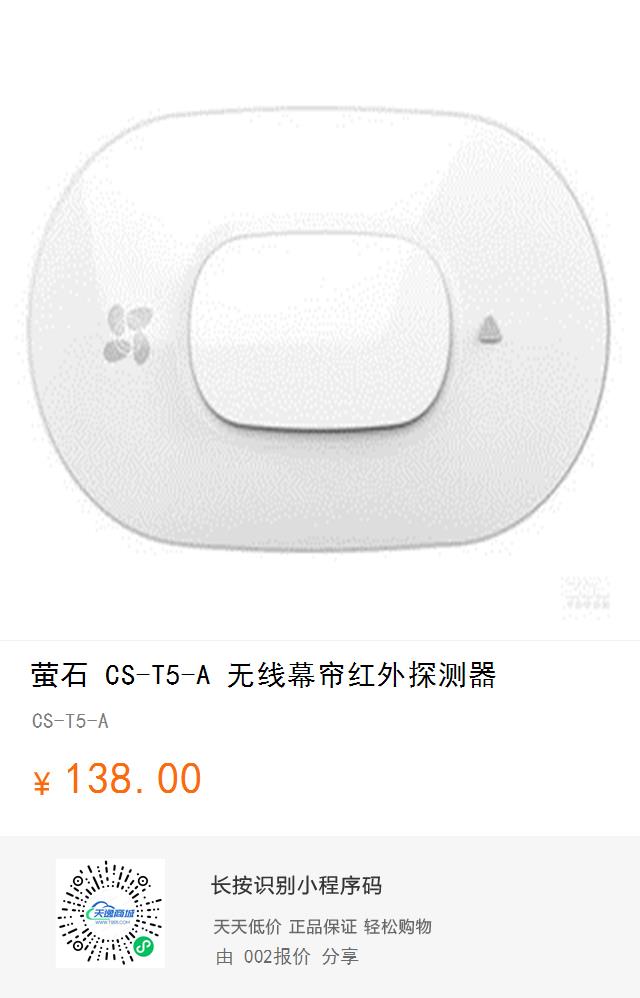Click the EZVIZ four-leaf logo on the detector
Screen dimensions: 640x998
click(128, 334)
